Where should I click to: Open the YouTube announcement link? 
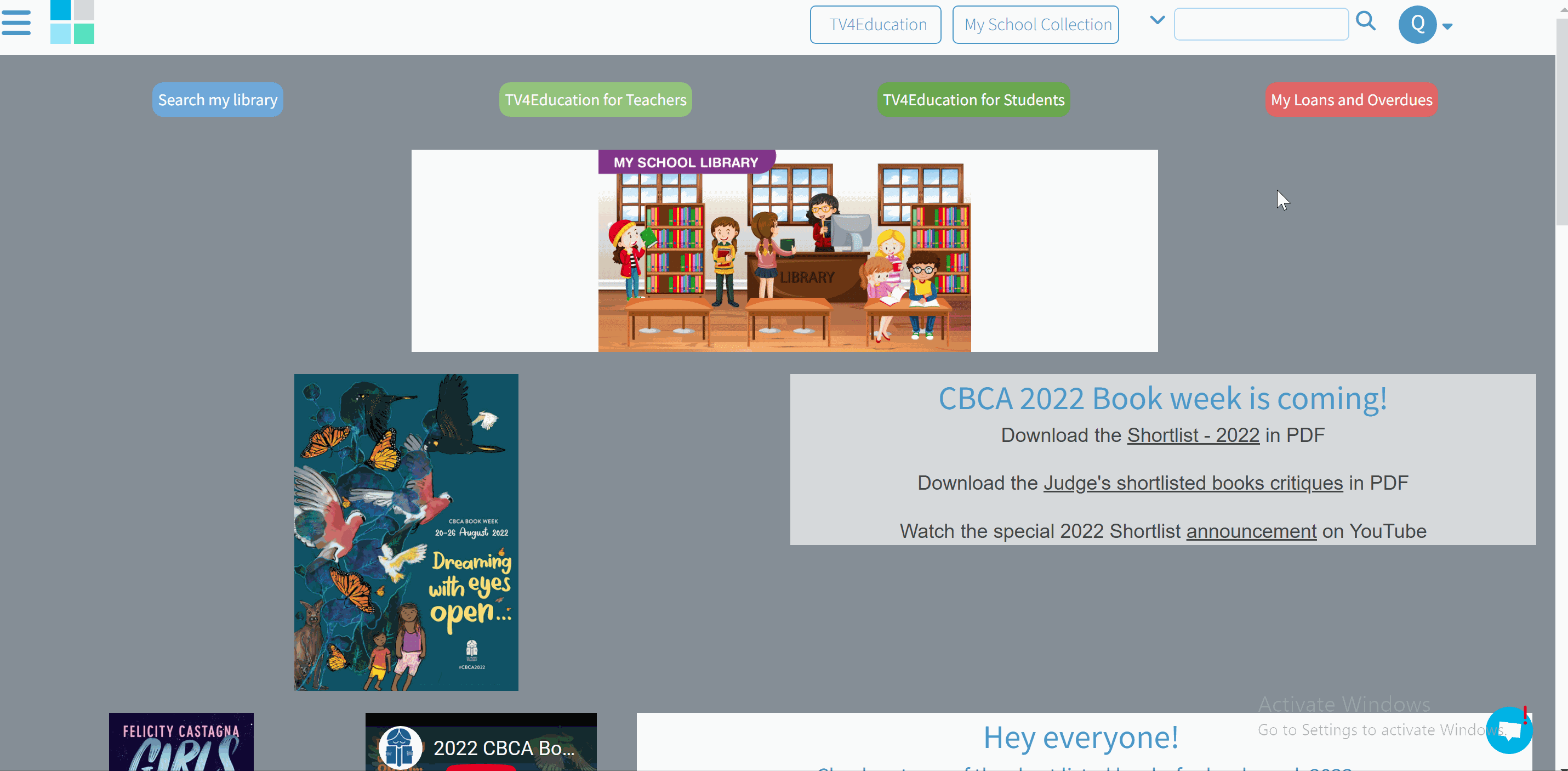pyautogui.click(x=1251, y=531)
